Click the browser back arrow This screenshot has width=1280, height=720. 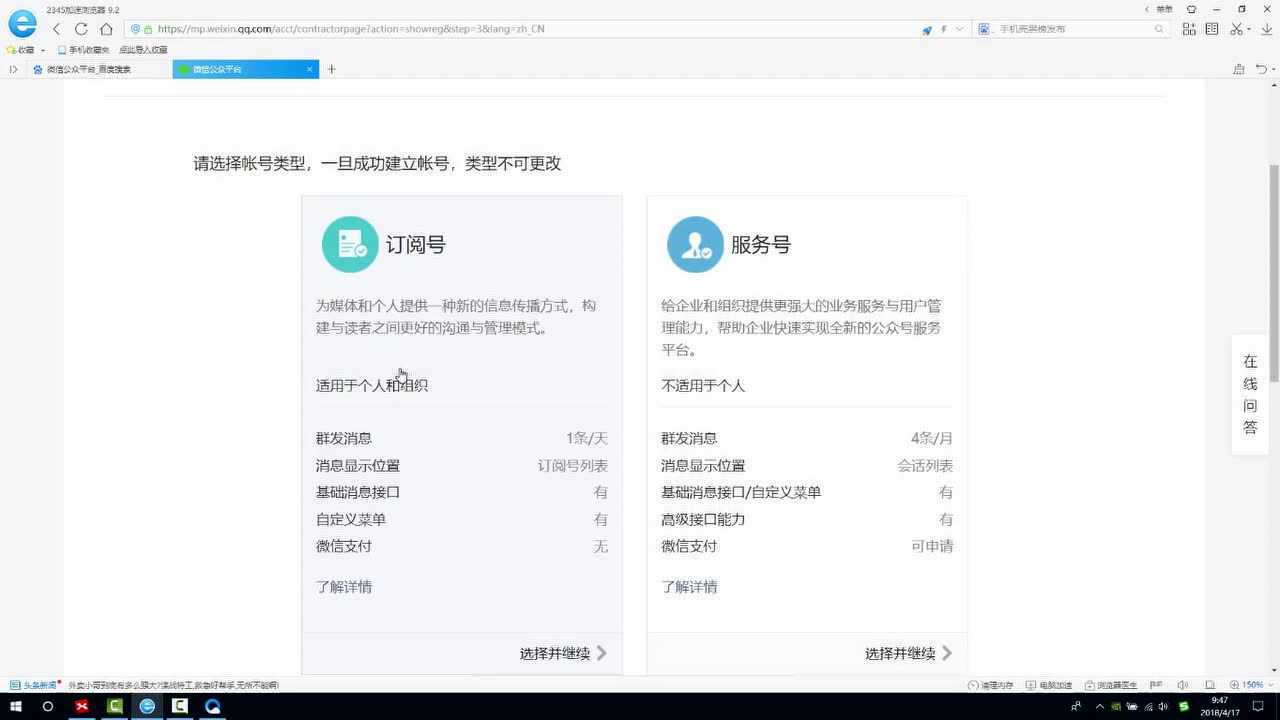tap(57, 29)
